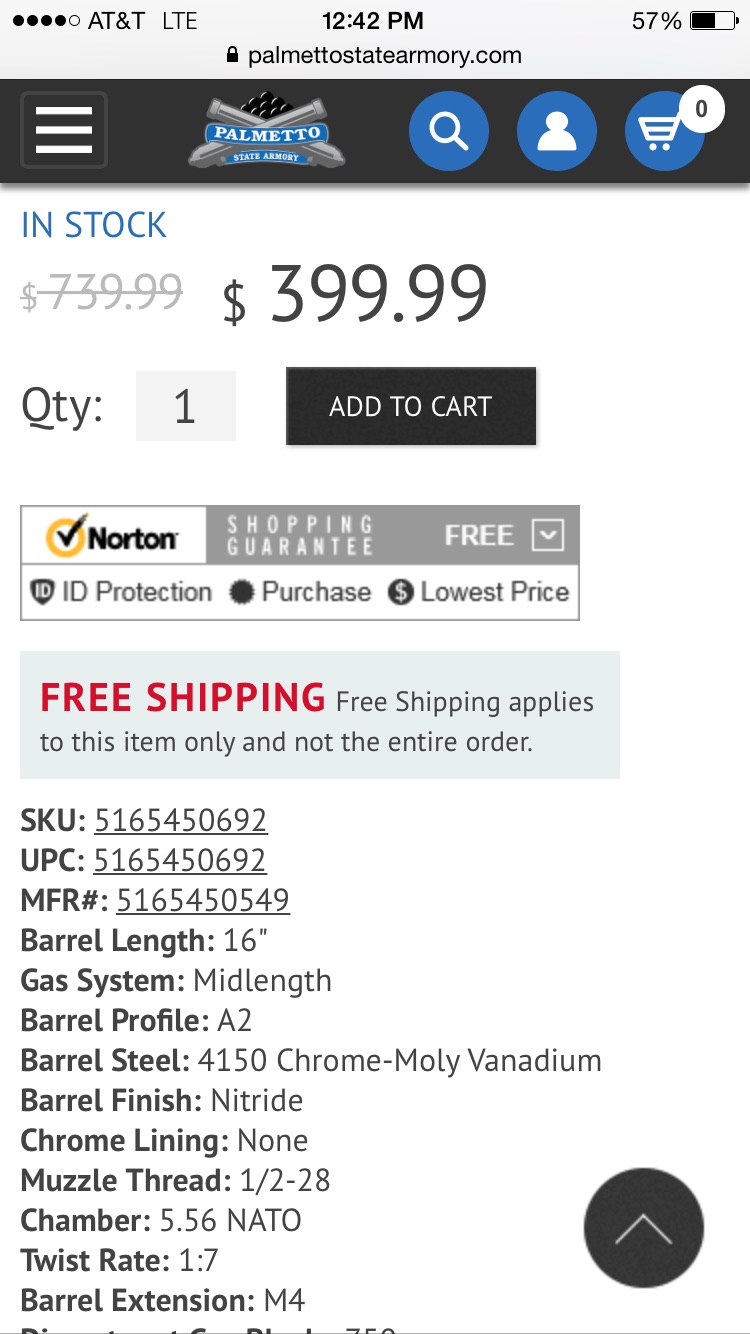Tap the cart item count badge
This screenshot has width=750, height=1334.
[701, 109]
